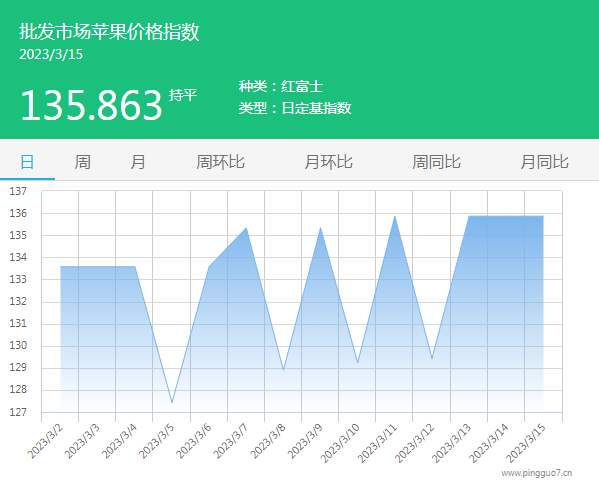Click the y-axis value 130
599x483 pixels.
[x=18, y=345]
